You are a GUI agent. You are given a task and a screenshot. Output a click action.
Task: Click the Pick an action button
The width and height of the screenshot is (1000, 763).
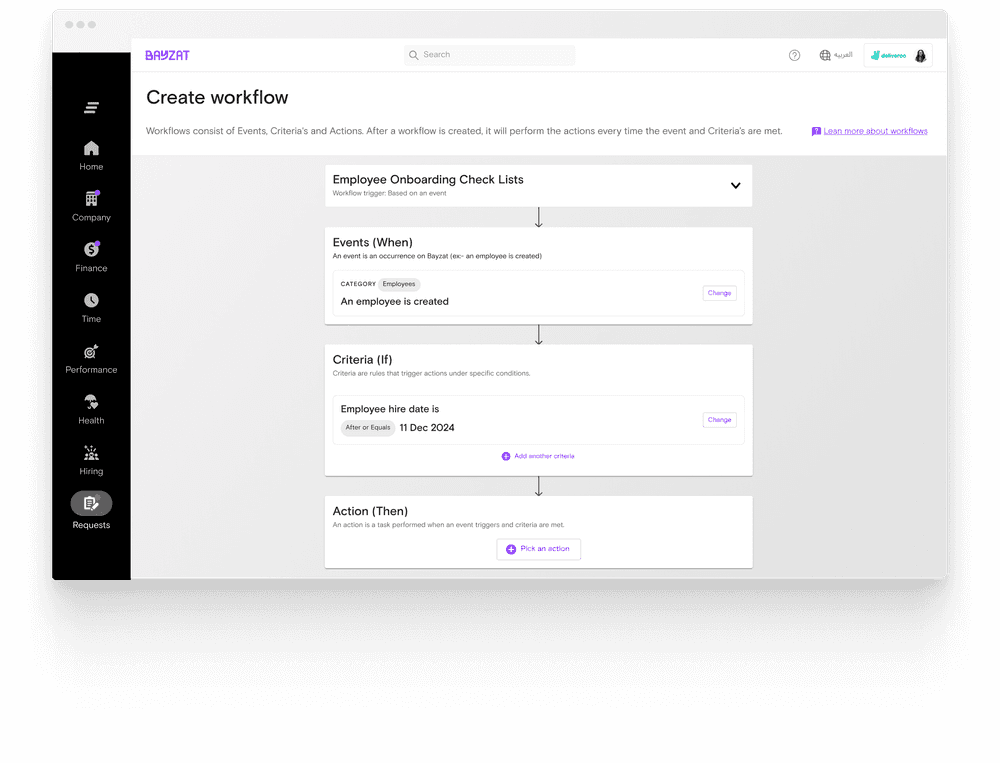pos(538,549)
